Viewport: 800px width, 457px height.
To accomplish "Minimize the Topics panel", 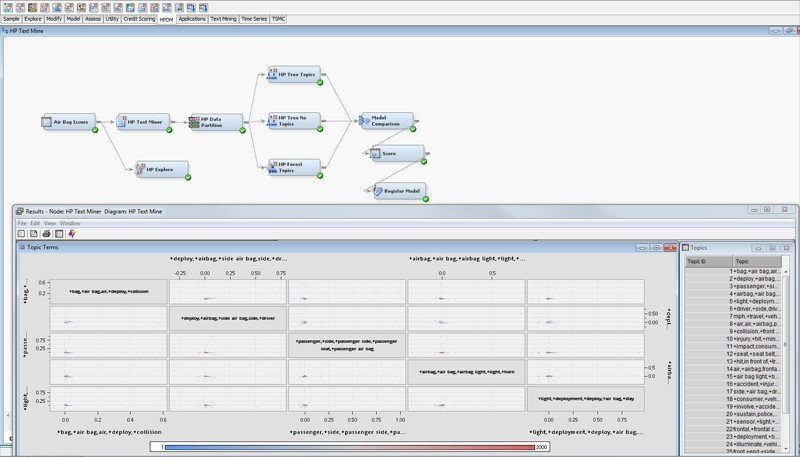I will [758, 248].
